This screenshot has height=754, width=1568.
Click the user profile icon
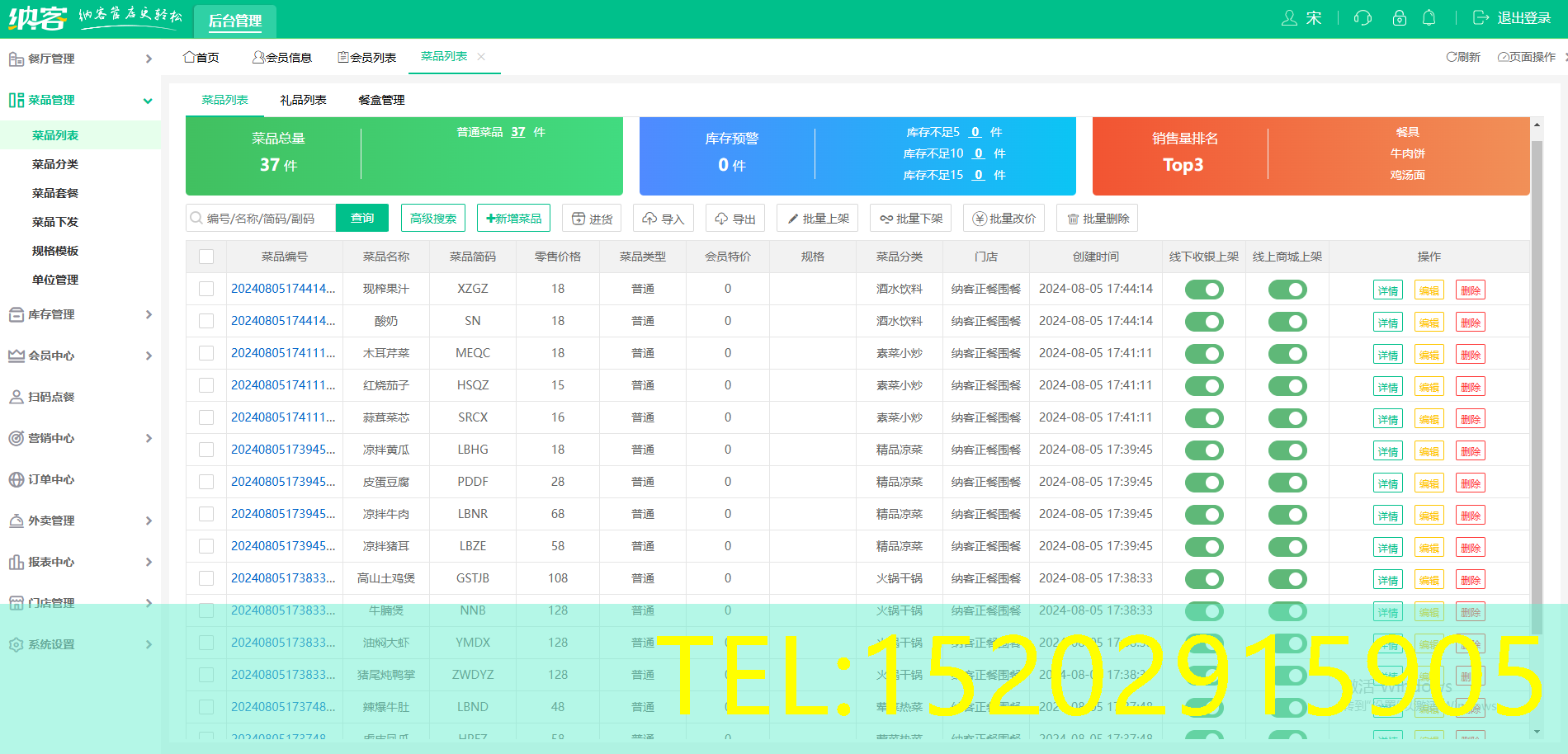(1289, 18)
